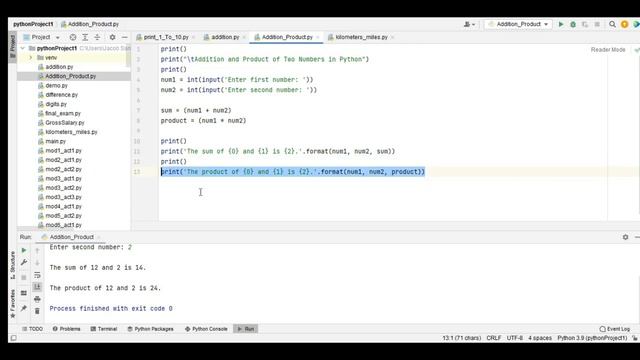The height and width of the screenshot is (360, 640).
Task: Close the kilometers_miles.py editor tab
Action: [x=392, y=37]
